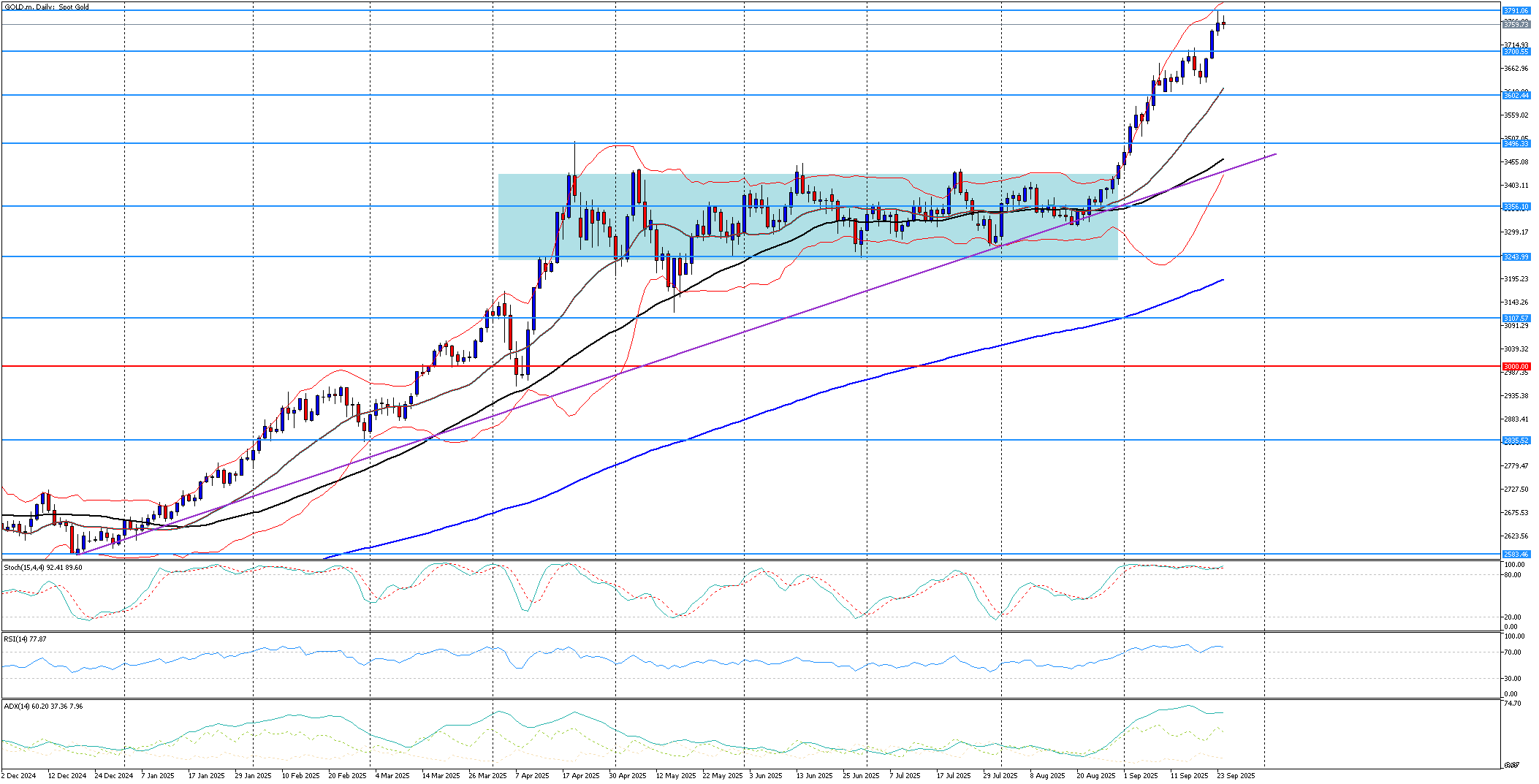The width and height of the screenshot is (1539, 784).
Task: Click the 3455.08 price axis value
Action: point(1516,162)
